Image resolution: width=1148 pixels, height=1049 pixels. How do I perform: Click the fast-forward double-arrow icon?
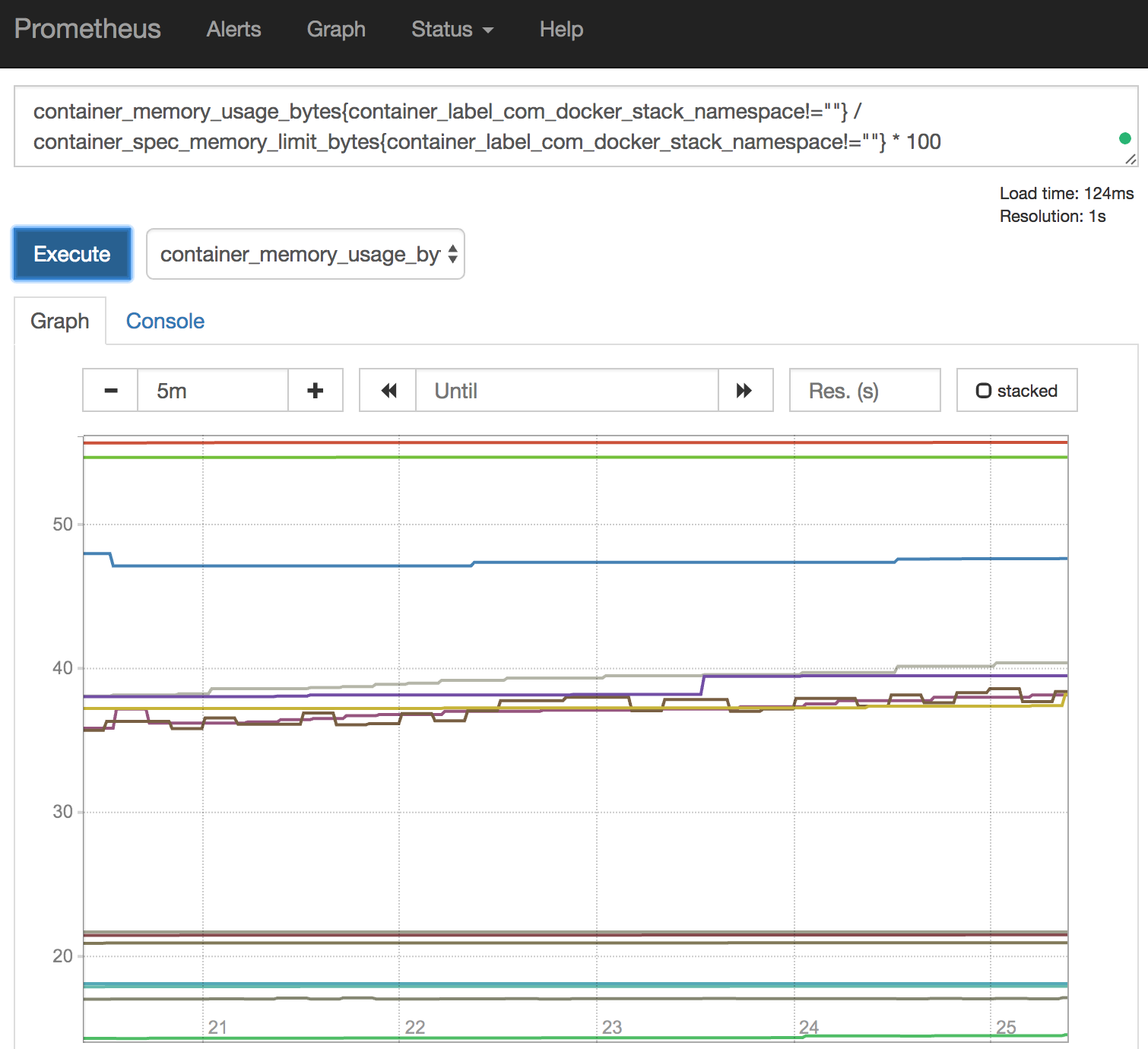click(744, 391)
